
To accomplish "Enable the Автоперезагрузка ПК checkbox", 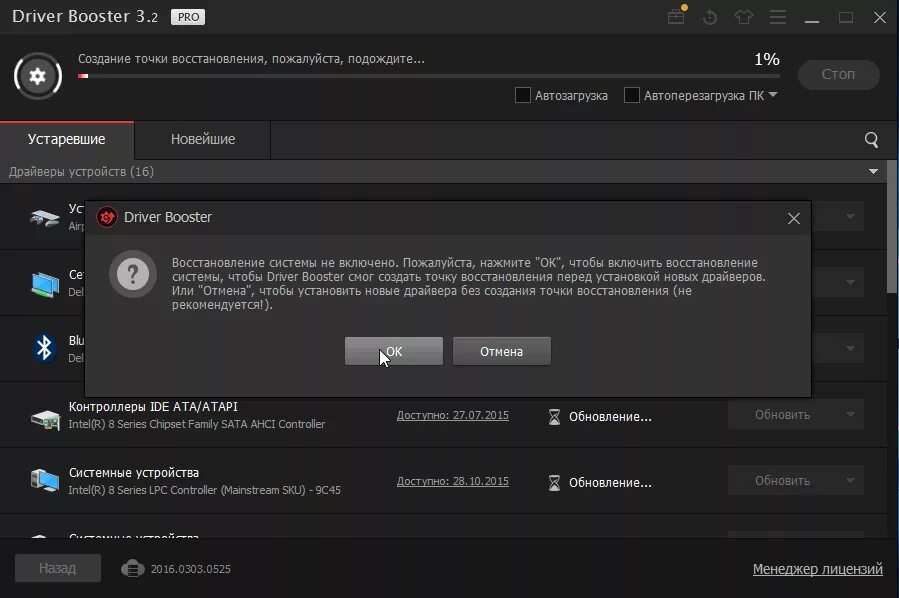I will point(631,95).
